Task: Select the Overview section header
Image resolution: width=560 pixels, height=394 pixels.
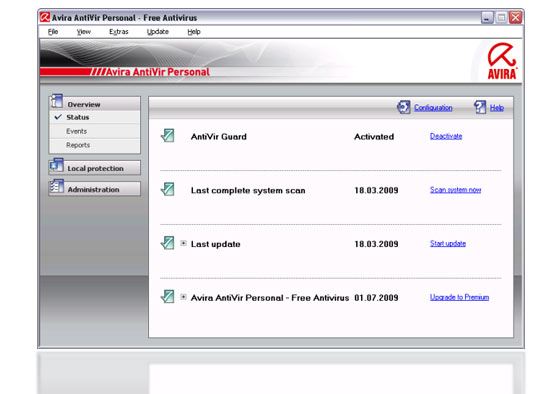Action: point(95,104)
